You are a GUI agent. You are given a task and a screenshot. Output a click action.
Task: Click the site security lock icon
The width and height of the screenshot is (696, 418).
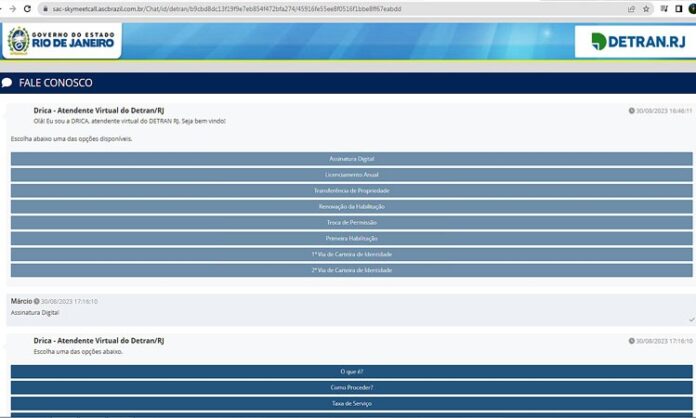click(x=43, y=8)
